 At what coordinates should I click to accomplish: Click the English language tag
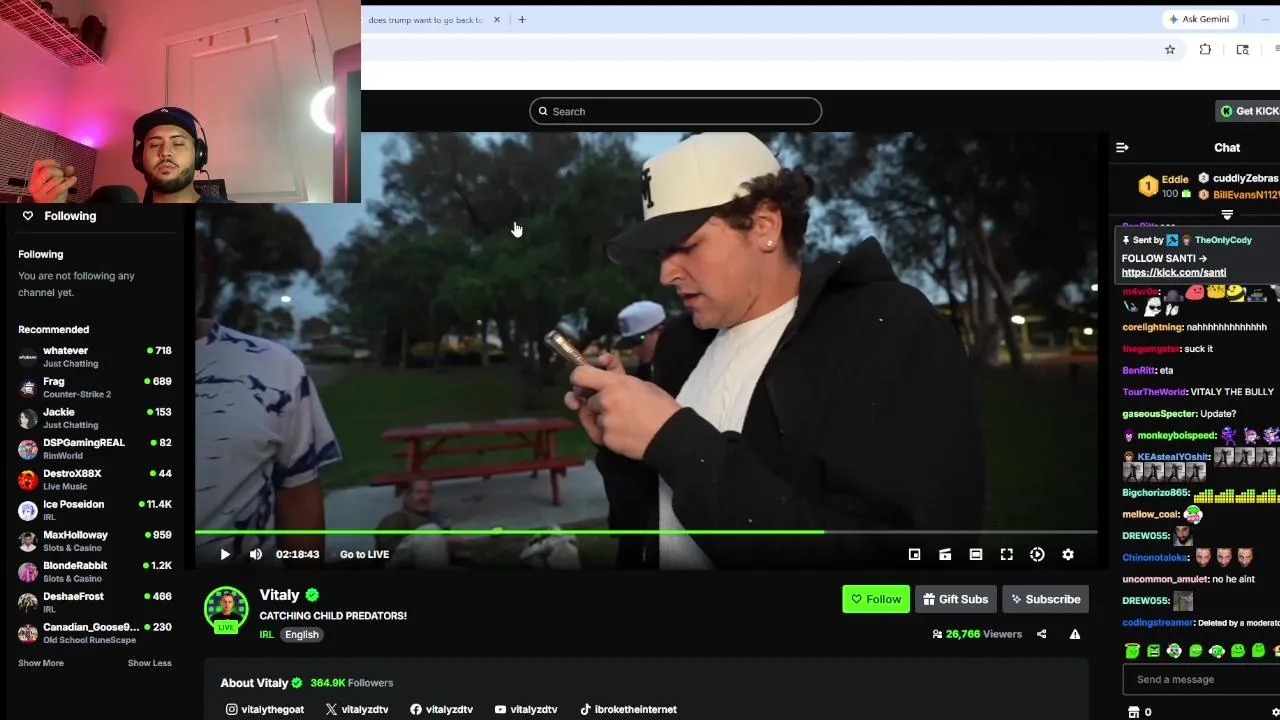click(x=301, y=634)
